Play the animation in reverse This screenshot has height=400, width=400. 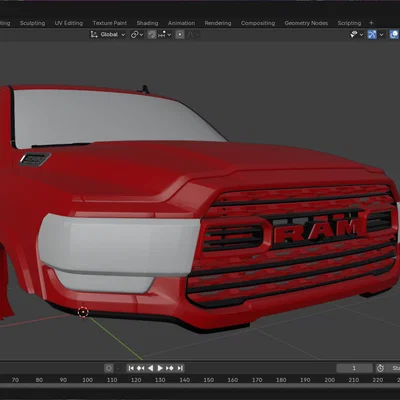point(151,368)
